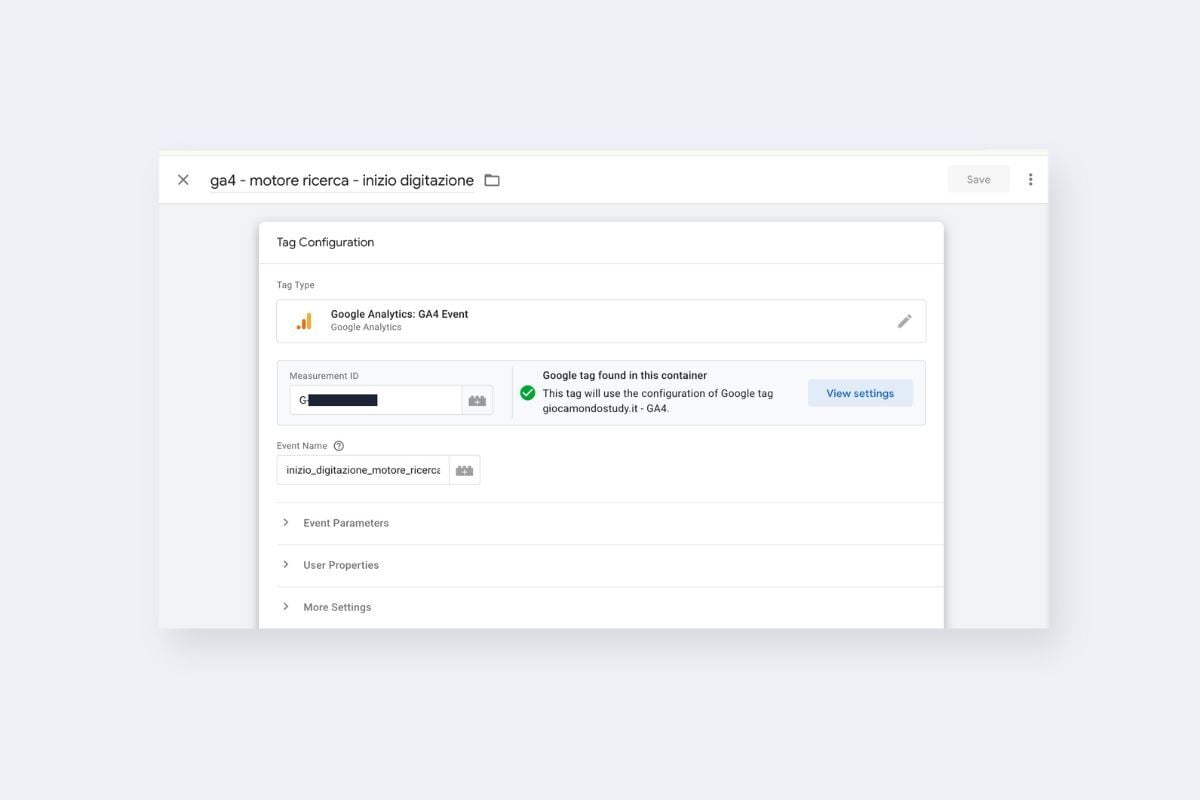
Task: Click 'Google tag found in this container' text
Action: tap(625, 376)
